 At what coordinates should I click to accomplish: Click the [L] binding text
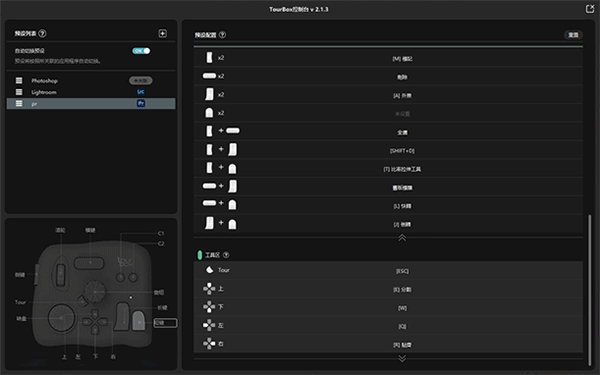tap(403, 206)
